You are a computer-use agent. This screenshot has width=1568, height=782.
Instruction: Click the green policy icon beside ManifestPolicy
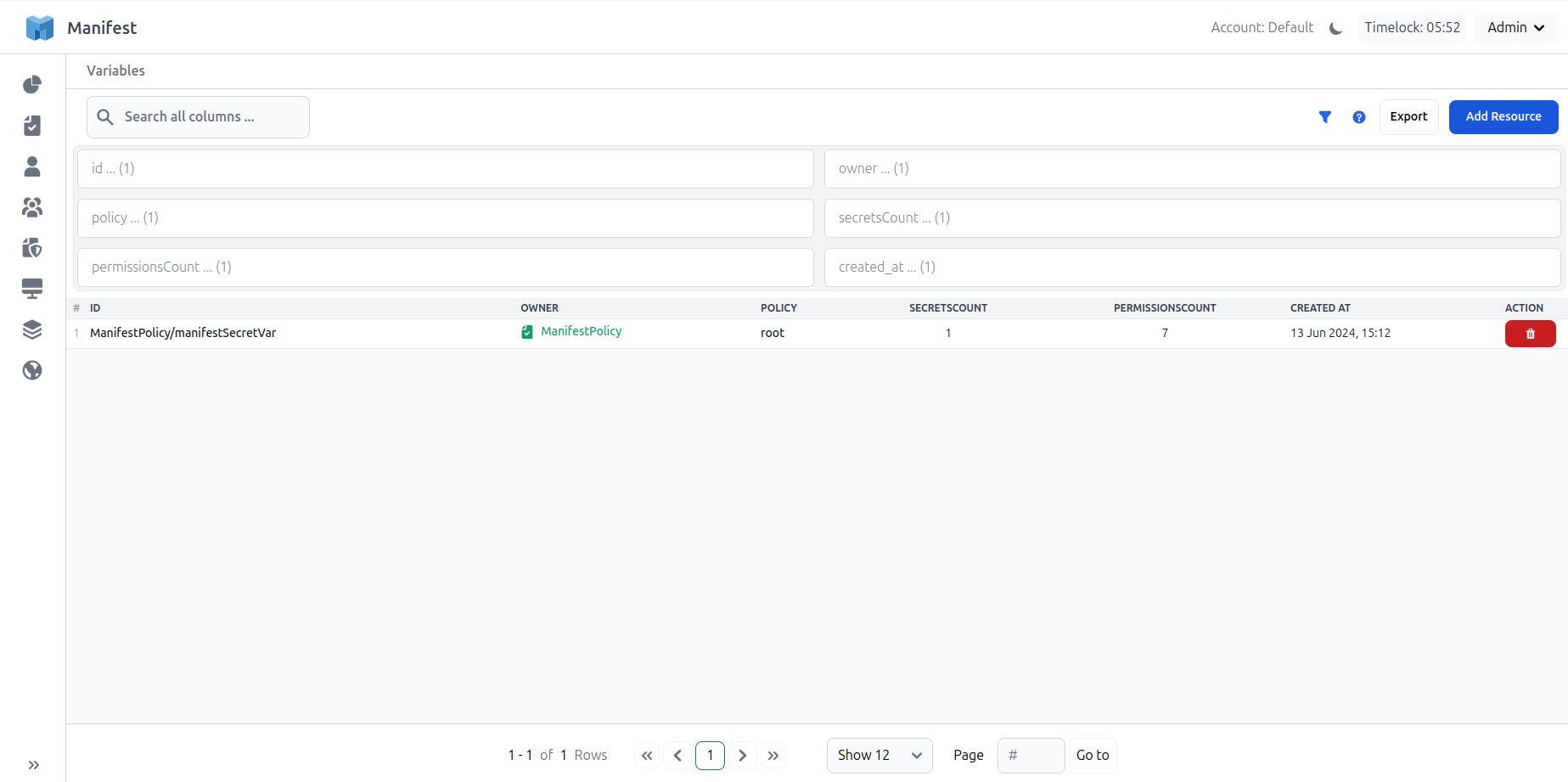point(527,332)
